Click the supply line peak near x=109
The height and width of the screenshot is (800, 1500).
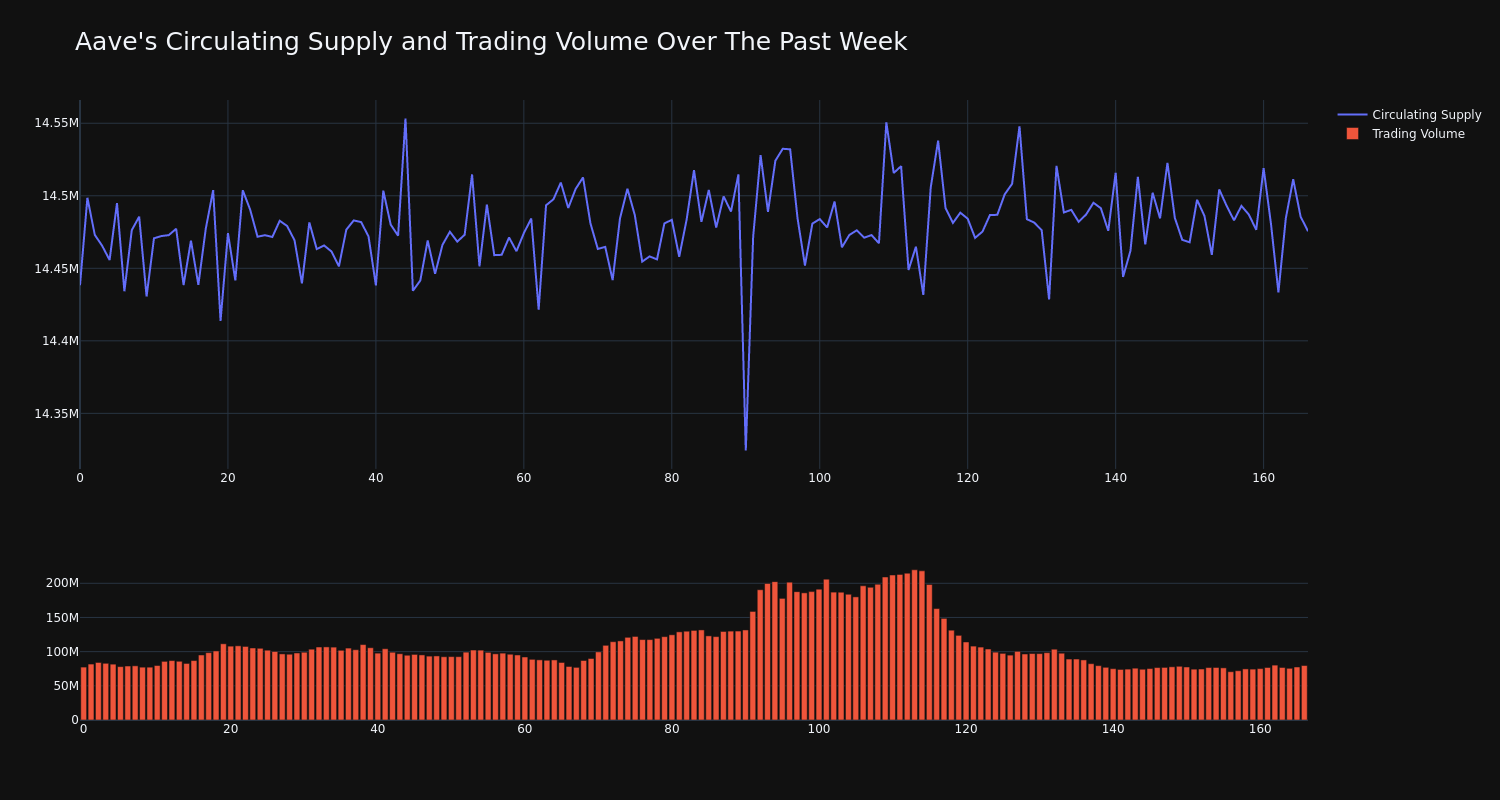point(886,123)
